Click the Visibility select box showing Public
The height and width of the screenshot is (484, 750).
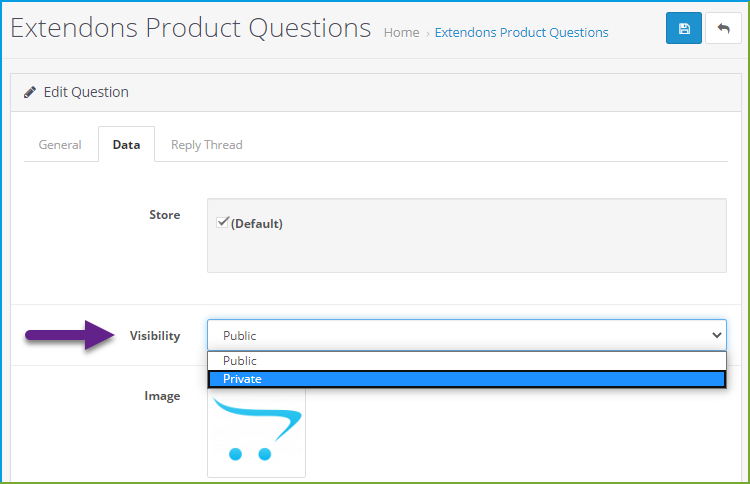tap(467, 335)
